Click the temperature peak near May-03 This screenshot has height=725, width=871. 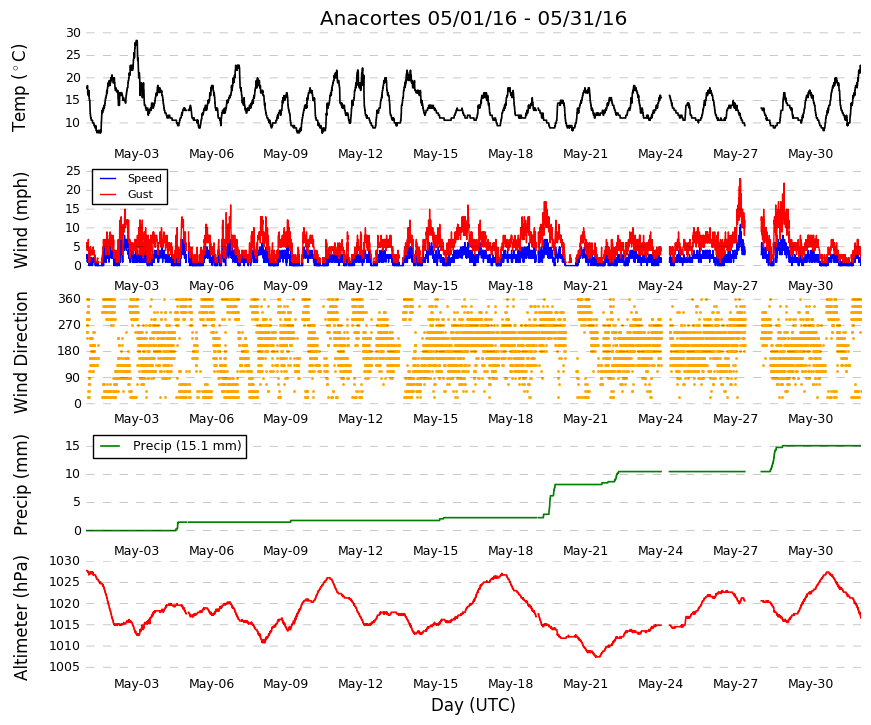(x=136, y=41)
